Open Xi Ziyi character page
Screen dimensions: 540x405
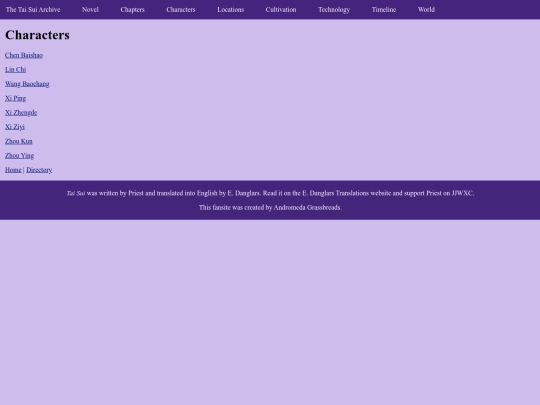pos(15,127)
